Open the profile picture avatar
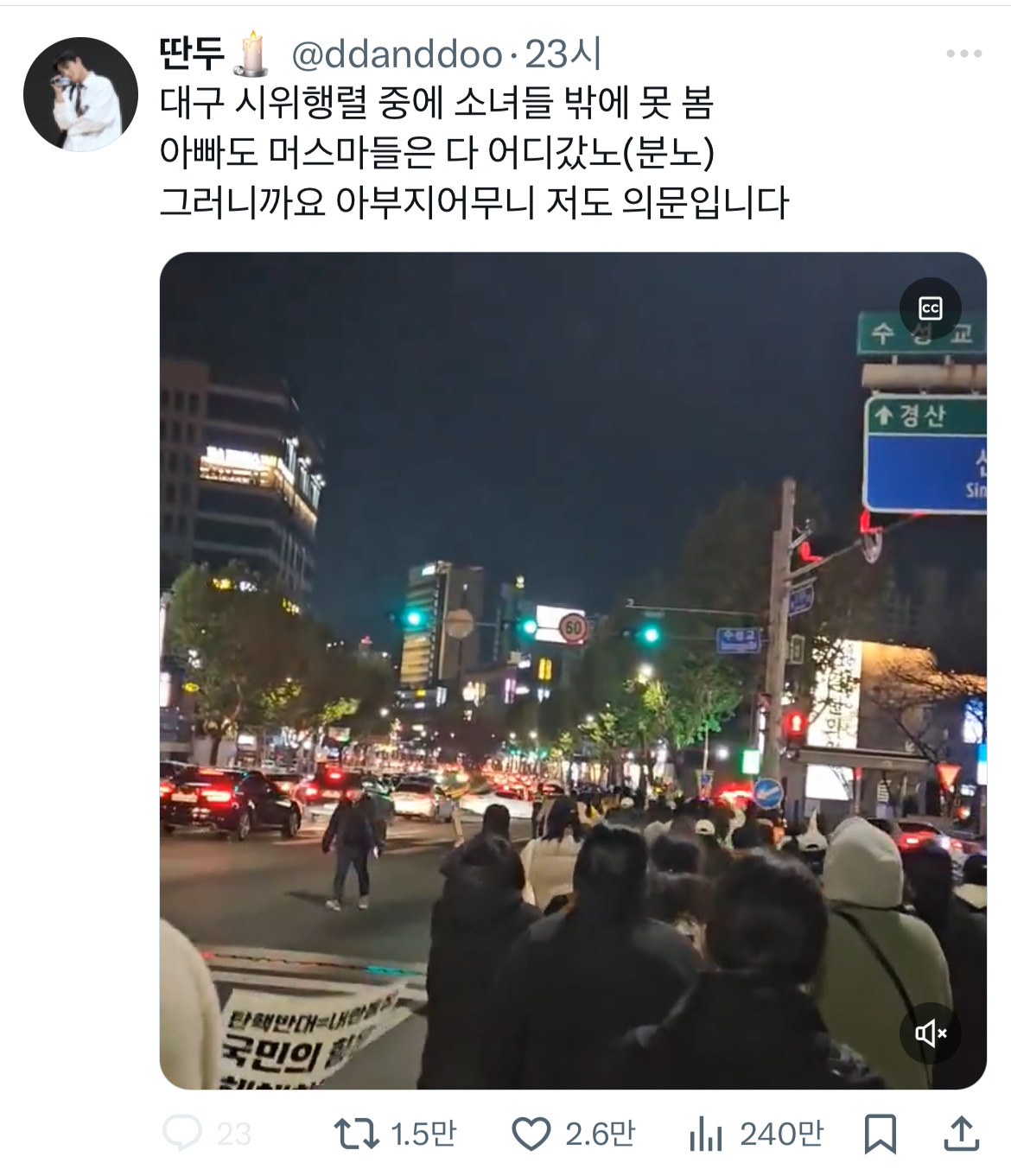 (x=80, y=94)
